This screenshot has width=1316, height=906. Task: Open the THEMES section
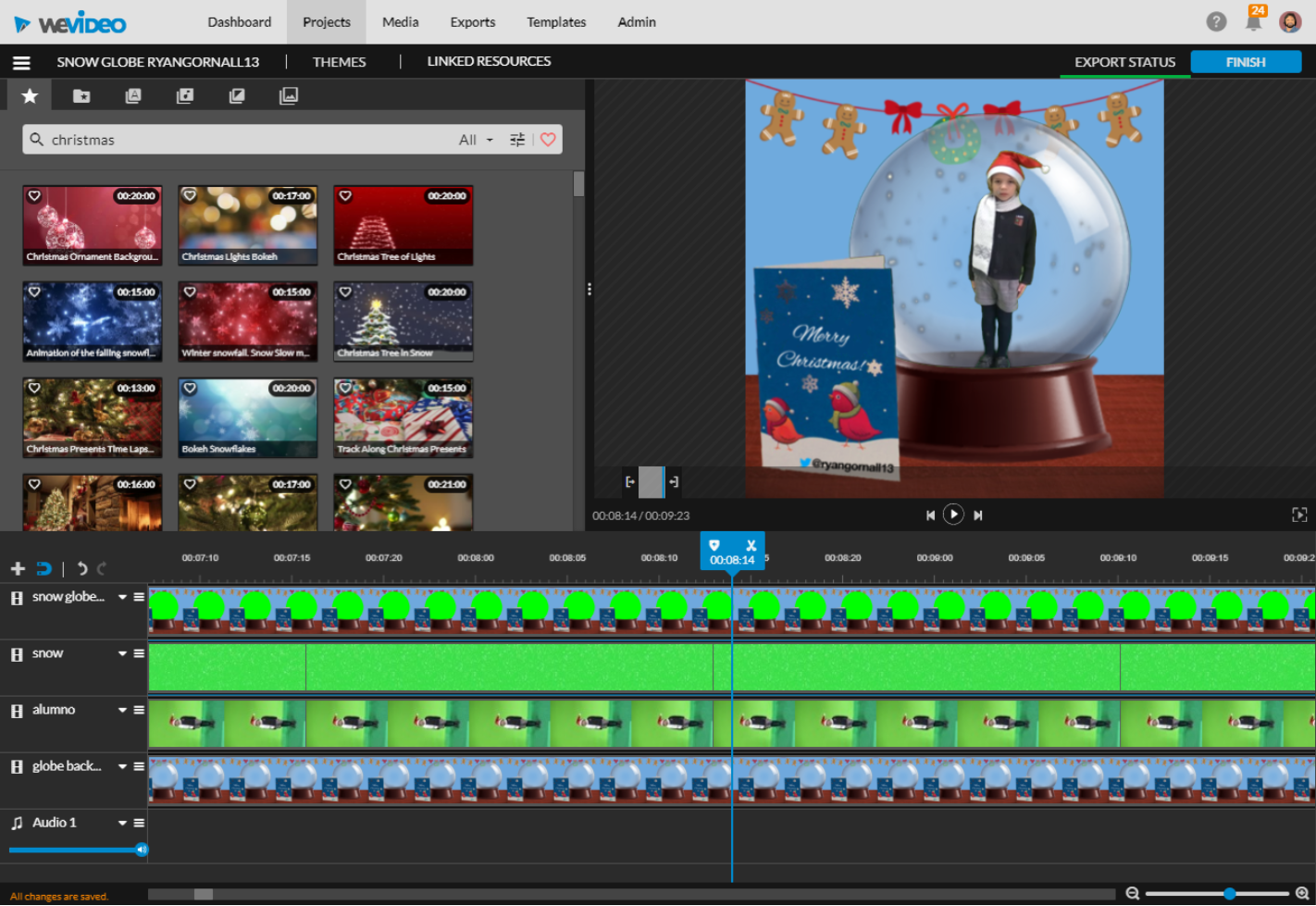339,62
